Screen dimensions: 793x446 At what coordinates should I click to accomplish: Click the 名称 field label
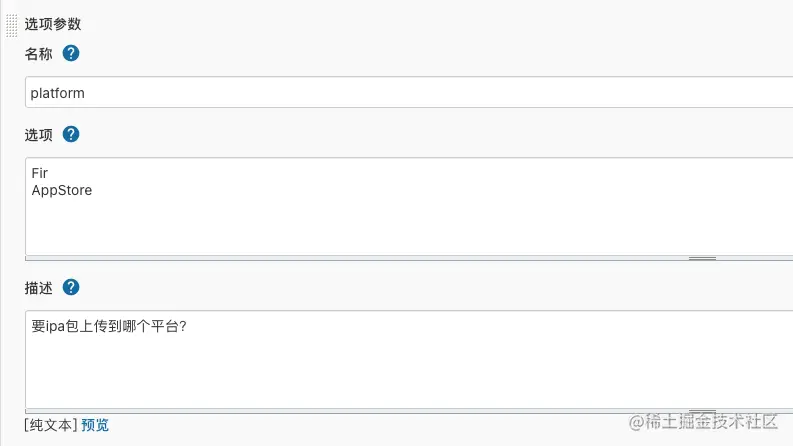(x=38, y=54)
